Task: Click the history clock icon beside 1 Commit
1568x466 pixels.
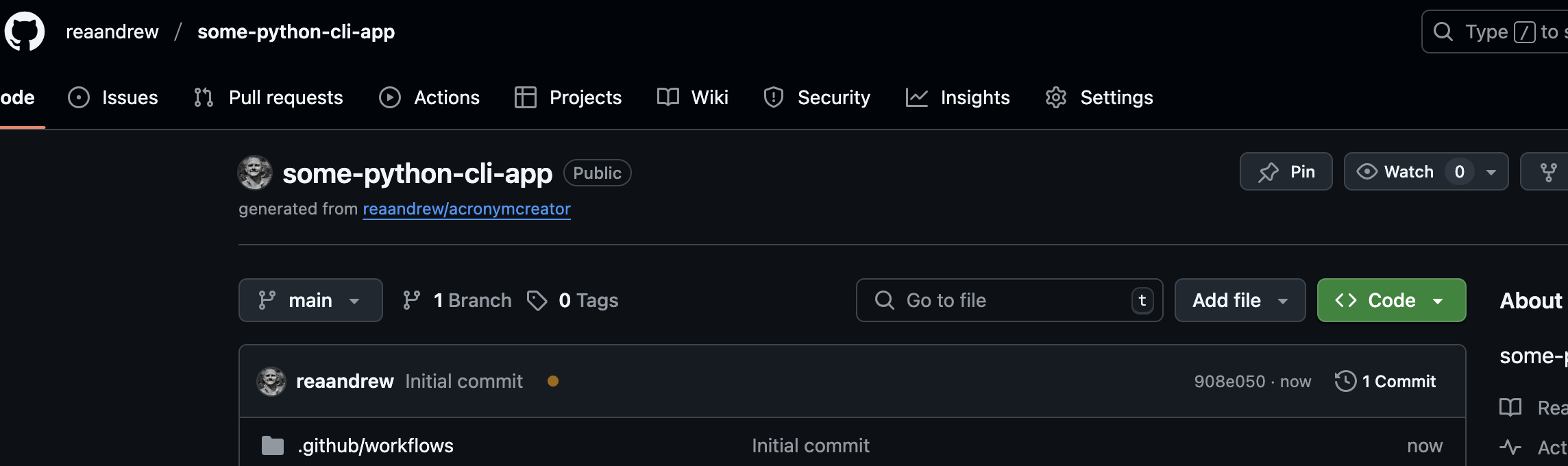Action: click(x=1346, y=381)
